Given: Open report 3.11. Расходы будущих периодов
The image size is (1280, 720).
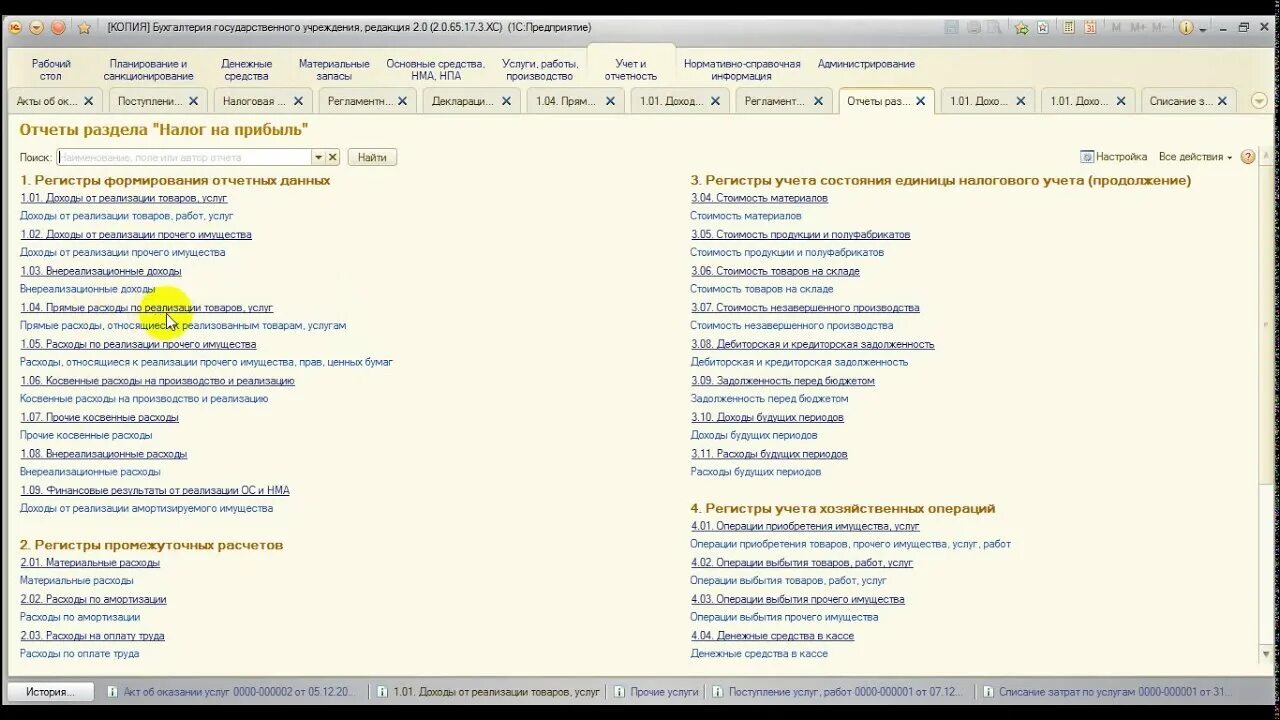Looking at the screenshot, I should [x=769, y=454].
